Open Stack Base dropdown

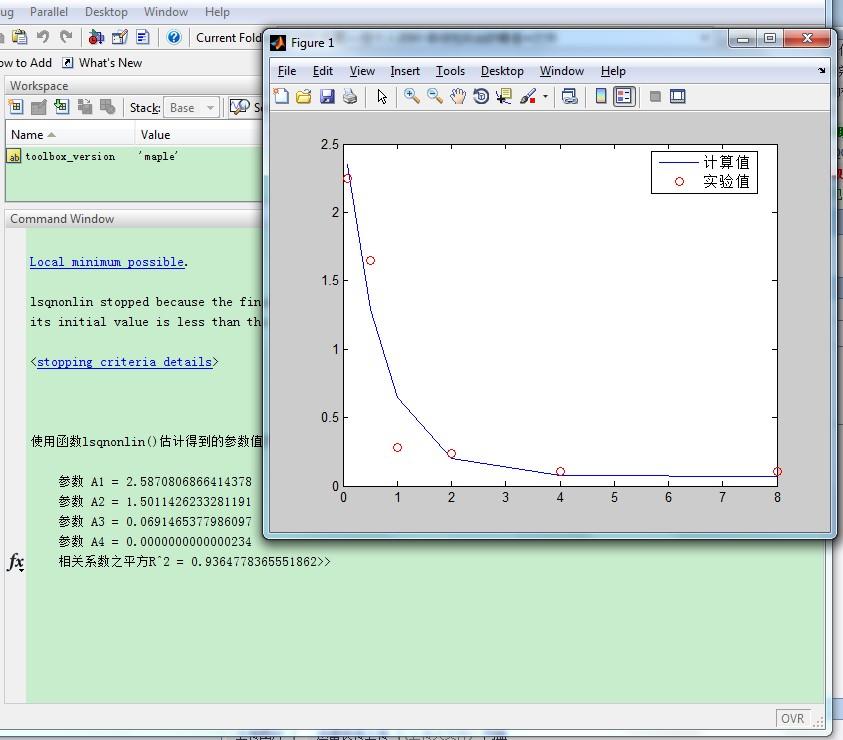coord(191,108)
